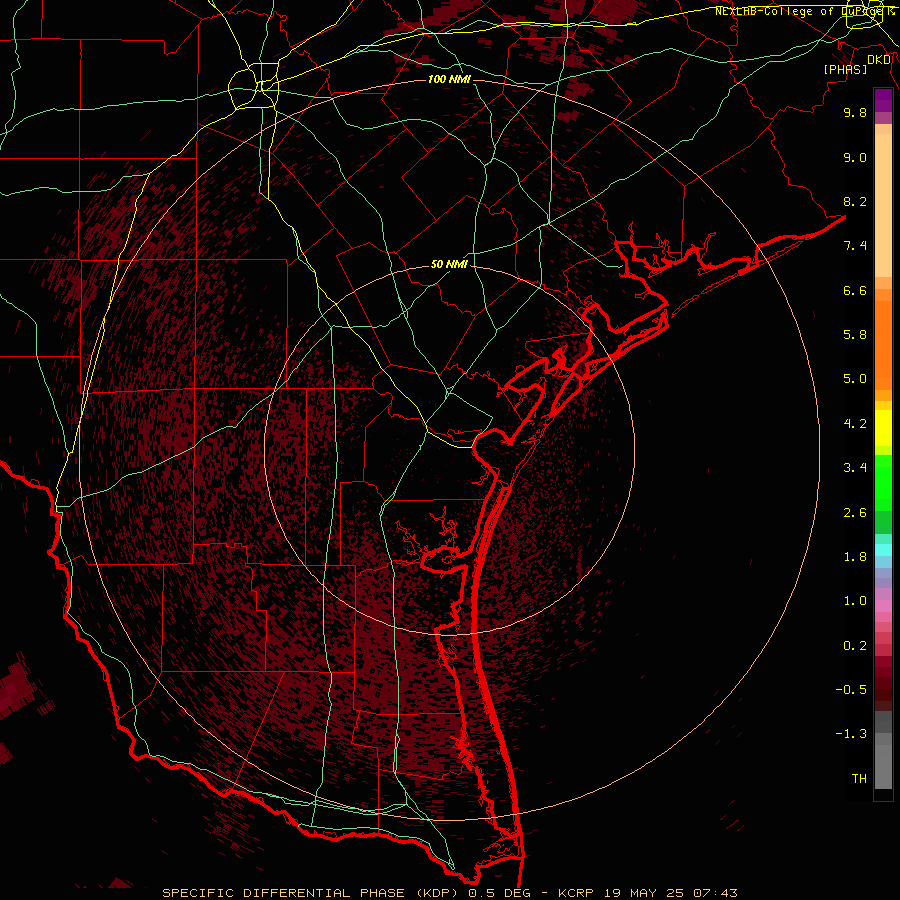The height and width of the screenshot is (900, 900).
Task: Click the 2.6 scale label
Action: pos(855,513)
